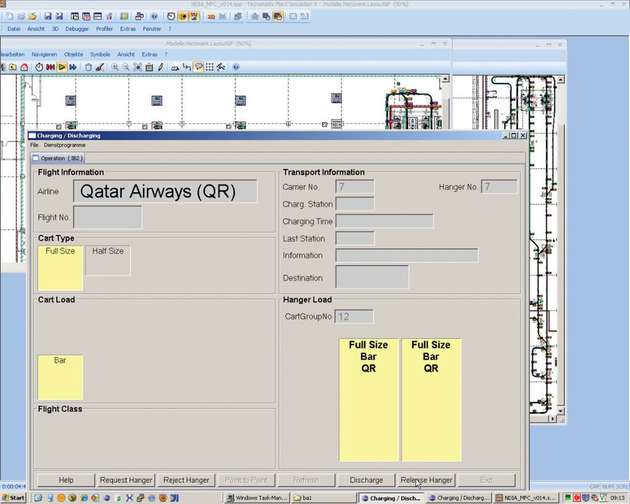Open the Fenster menu
The image size is (630, 504).
(x=152, y=29)
